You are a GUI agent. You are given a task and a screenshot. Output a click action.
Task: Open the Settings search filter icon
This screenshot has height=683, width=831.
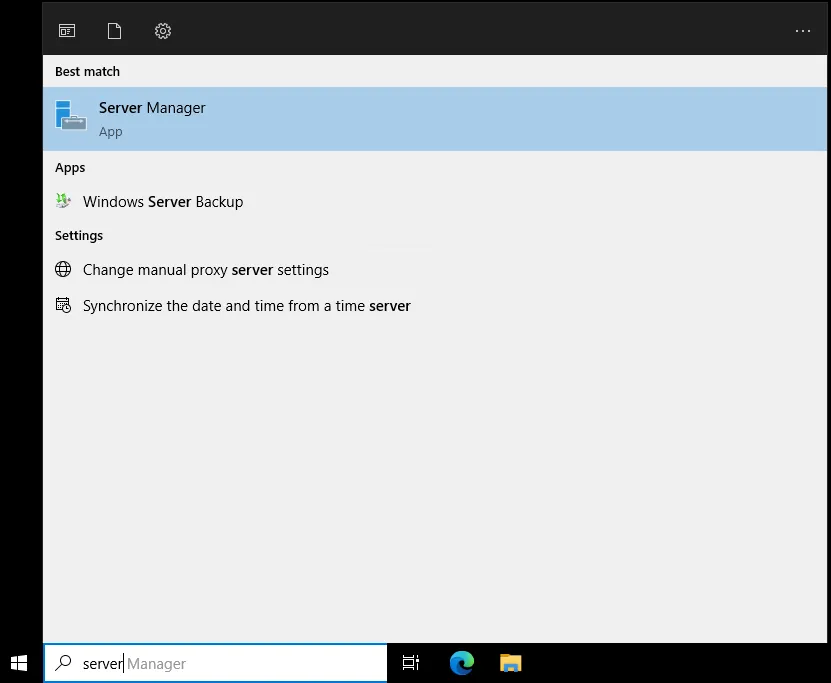click(x=162, y=30)
